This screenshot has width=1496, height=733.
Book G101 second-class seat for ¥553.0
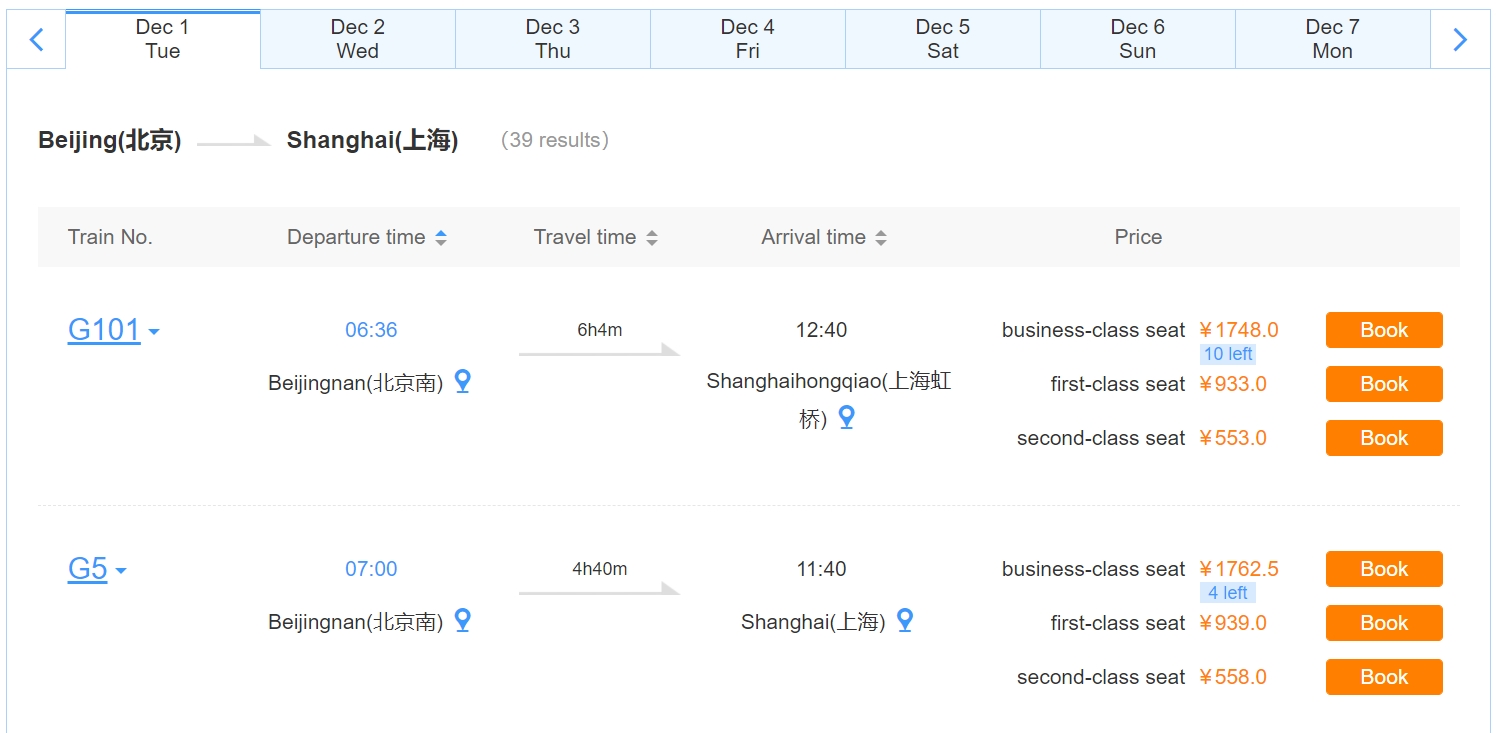click(1384, 438)
